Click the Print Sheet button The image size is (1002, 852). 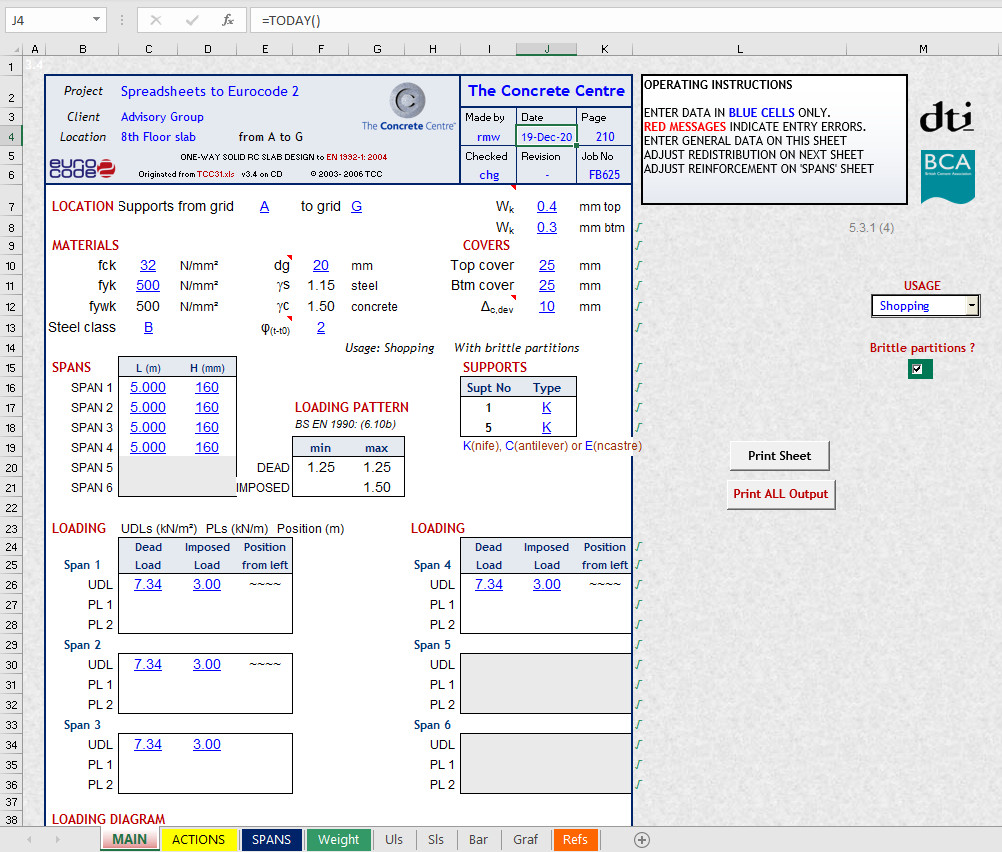click(x=779, y=455)
